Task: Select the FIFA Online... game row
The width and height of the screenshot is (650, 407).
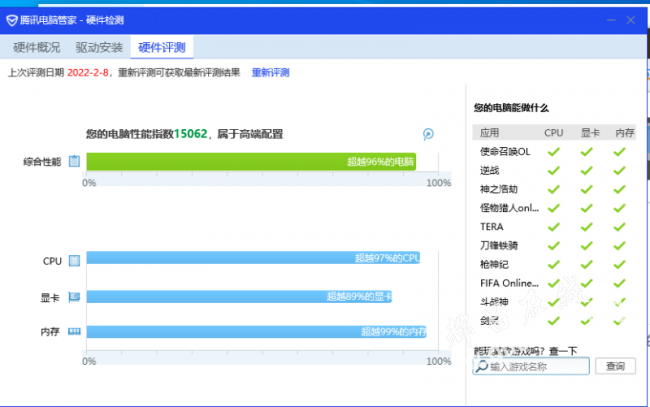Action: tap(554, 283)
